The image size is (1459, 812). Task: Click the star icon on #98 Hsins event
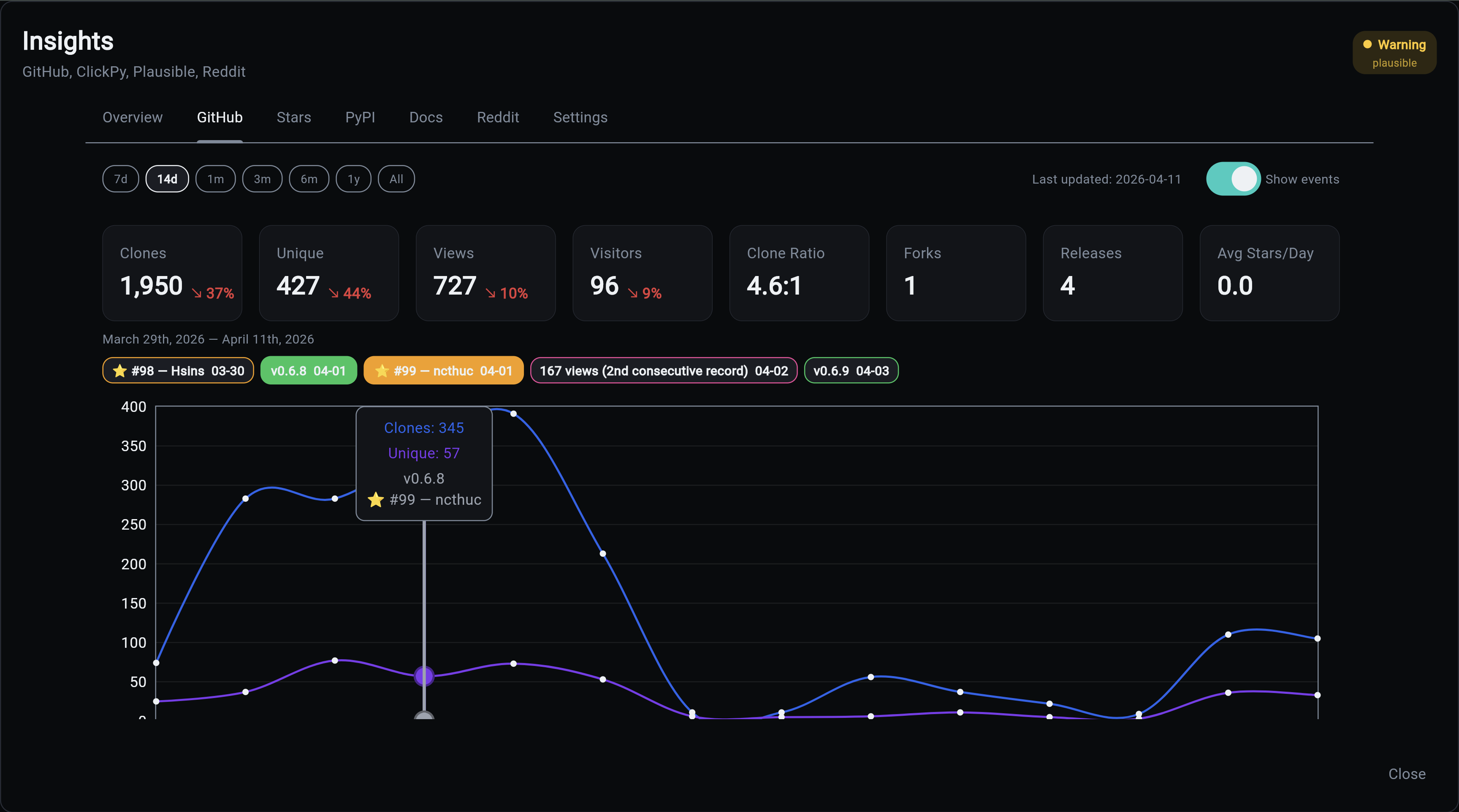click(119, 371)
